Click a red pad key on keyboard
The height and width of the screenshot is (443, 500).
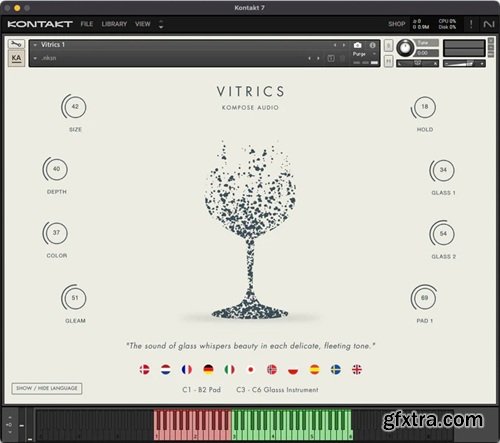(x=192, y=425)
